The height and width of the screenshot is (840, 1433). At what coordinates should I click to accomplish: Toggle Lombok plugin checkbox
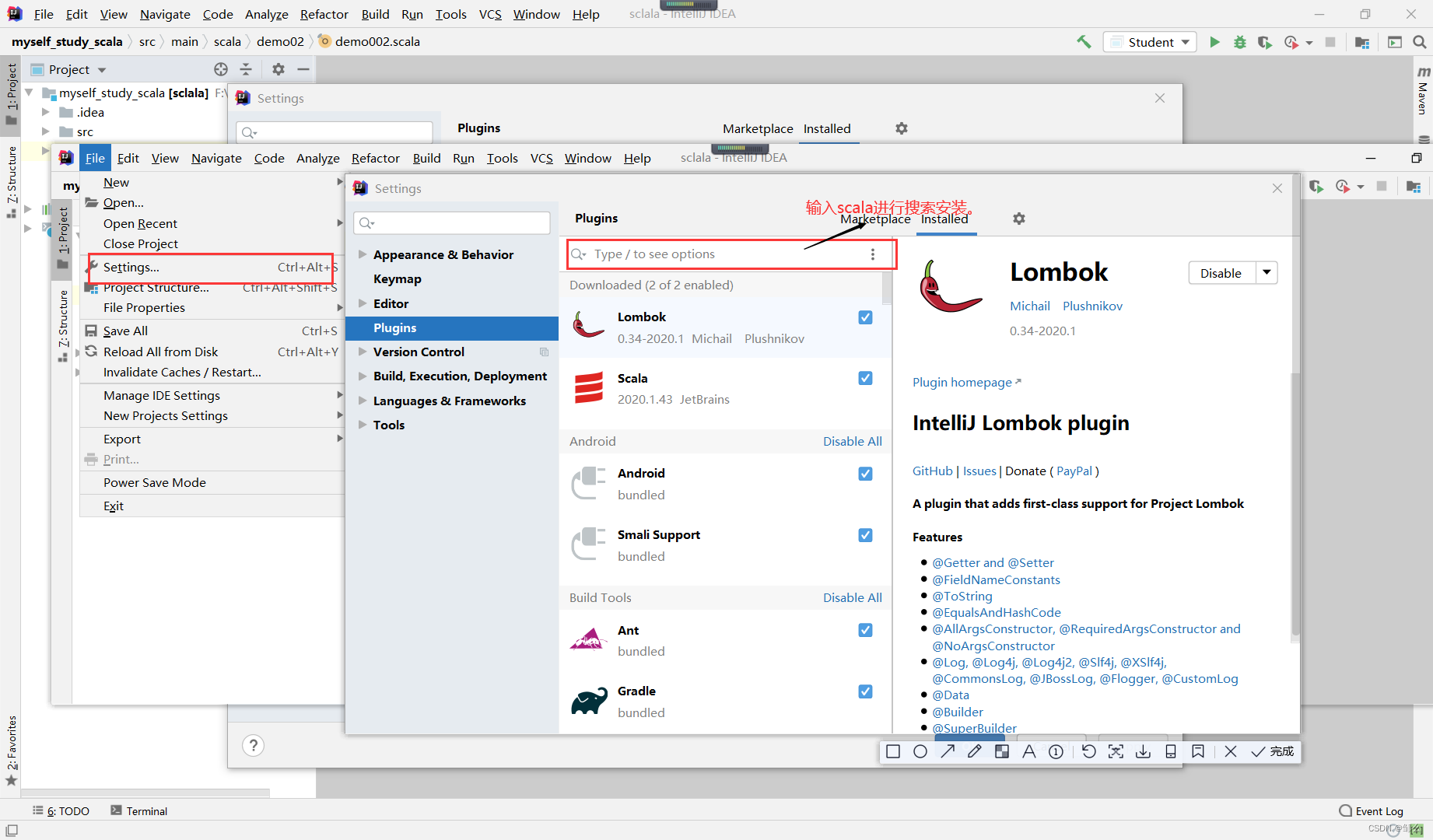[x=865, y=317]
